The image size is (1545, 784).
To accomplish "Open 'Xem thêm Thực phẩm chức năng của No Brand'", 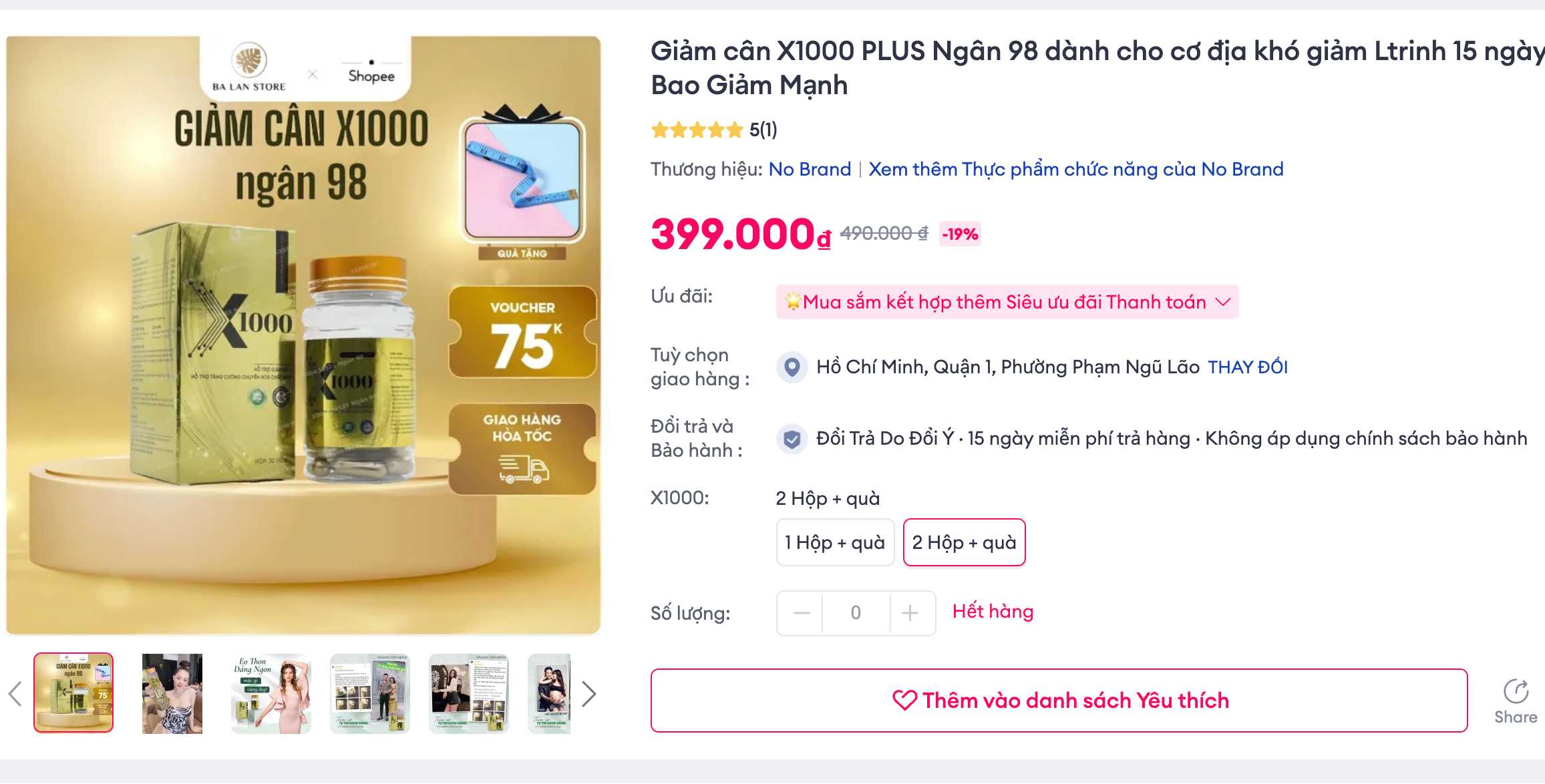I will (1075, 169).
